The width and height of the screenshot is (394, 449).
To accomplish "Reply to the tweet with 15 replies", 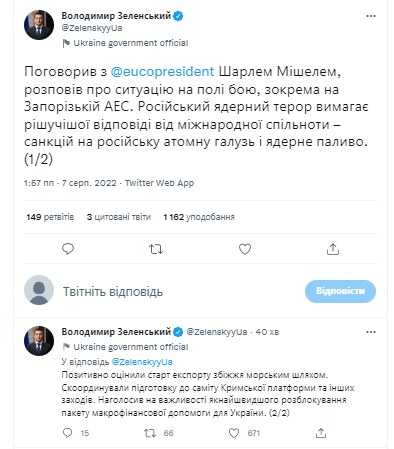I will (67, 433).
